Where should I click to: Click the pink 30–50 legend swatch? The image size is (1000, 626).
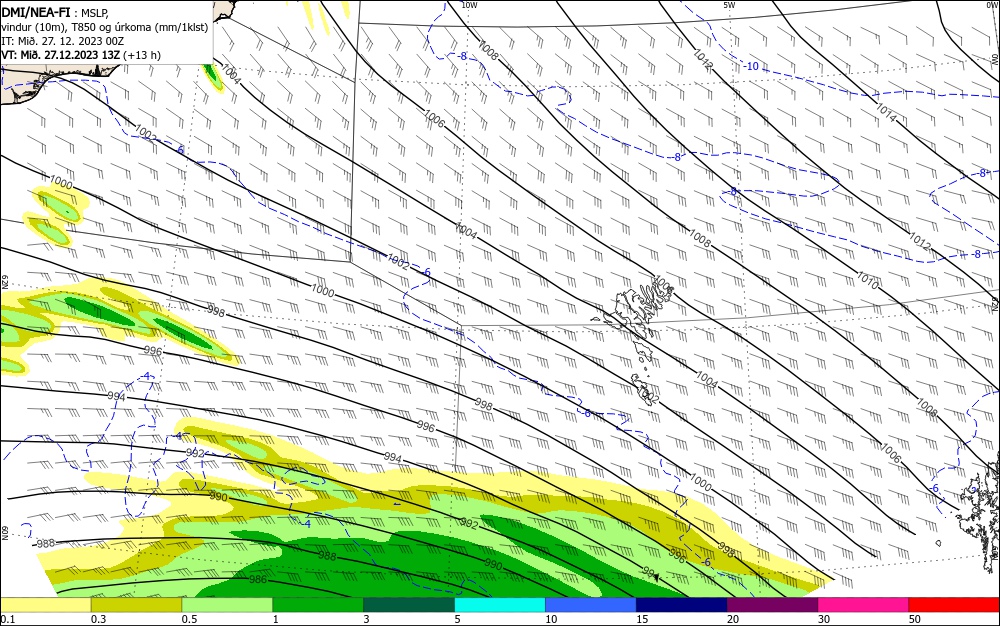click(864, 605)
